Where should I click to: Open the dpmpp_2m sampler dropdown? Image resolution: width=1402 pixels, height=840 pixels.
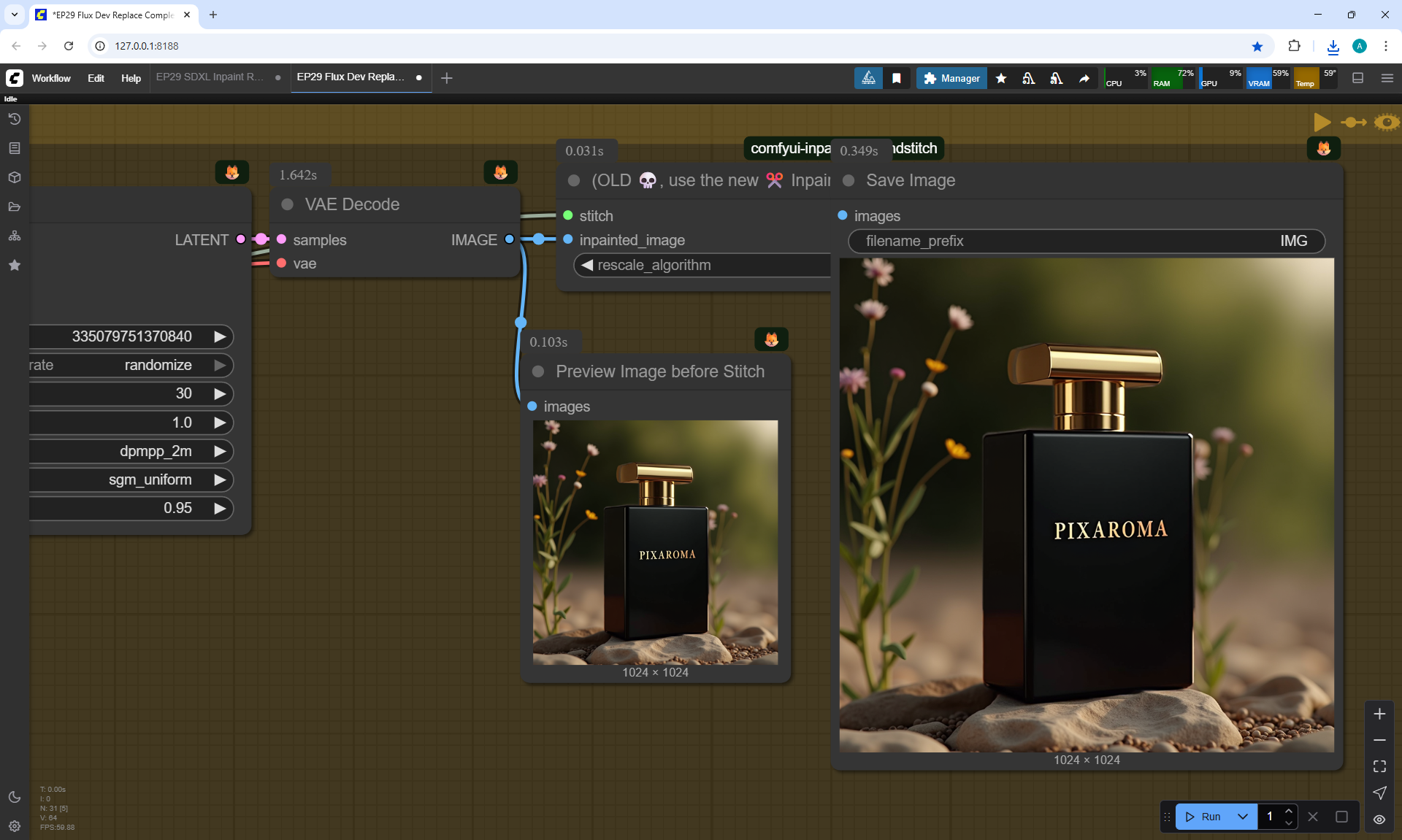(x=156, y=451)
